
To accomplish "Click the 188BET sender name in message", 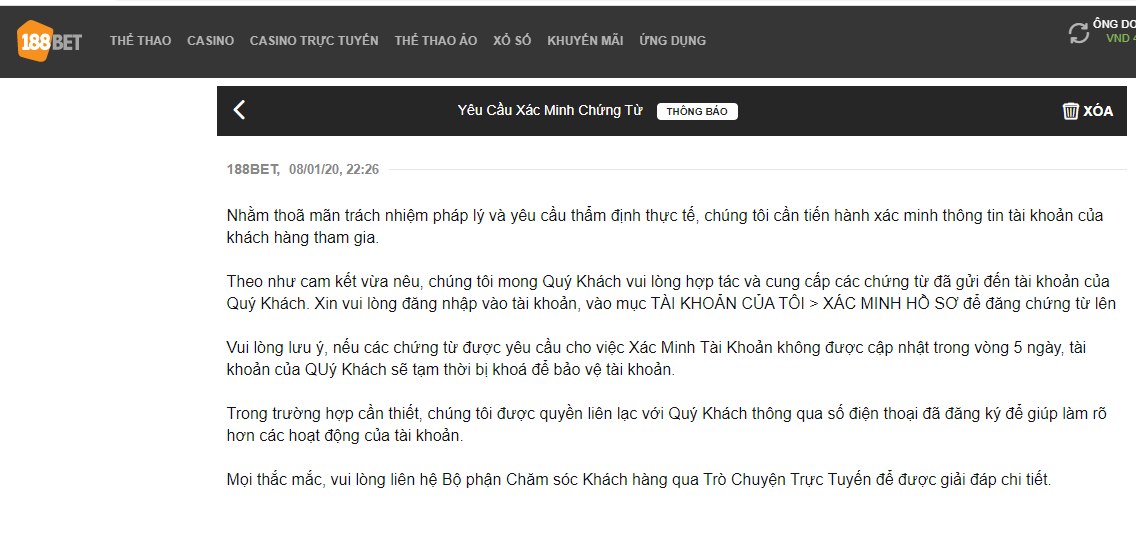I will (253, 170).
